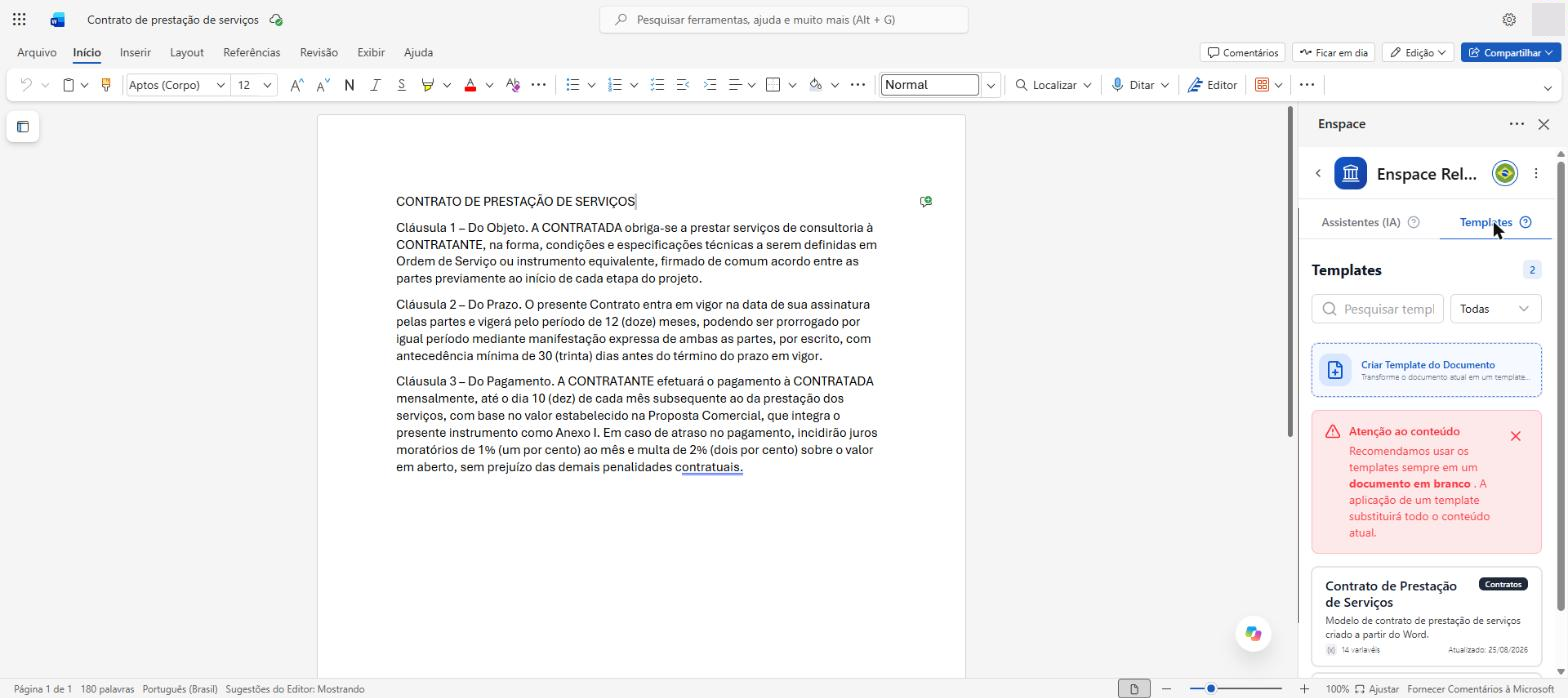
Task: Expand the undo history dropdown arrow
Action: (x=45, y=85)
